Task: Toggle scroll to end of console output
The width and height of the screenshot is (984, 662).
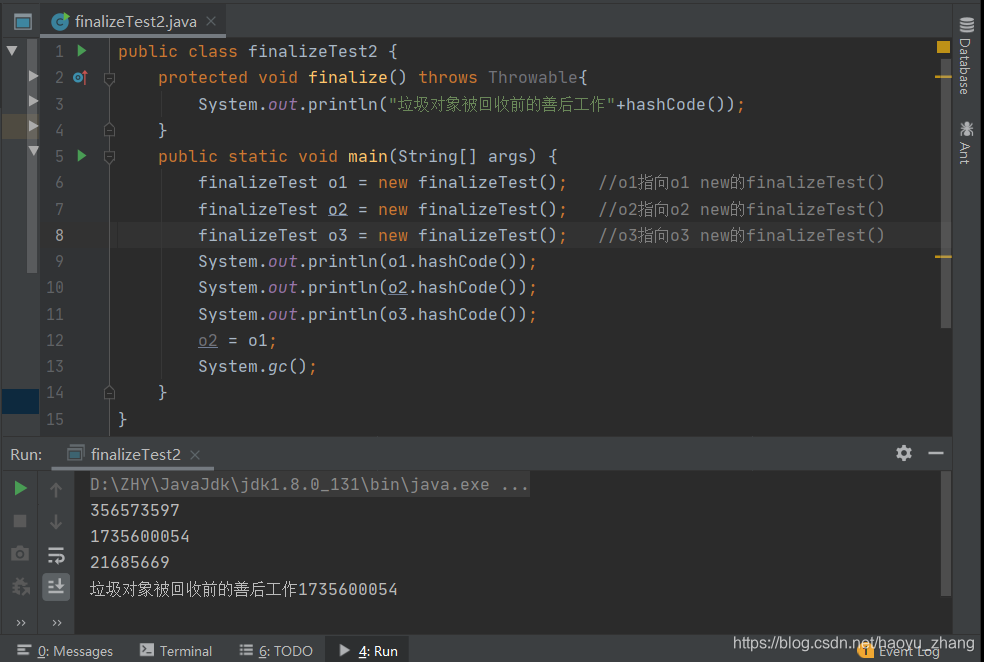Action: [56, 587]
